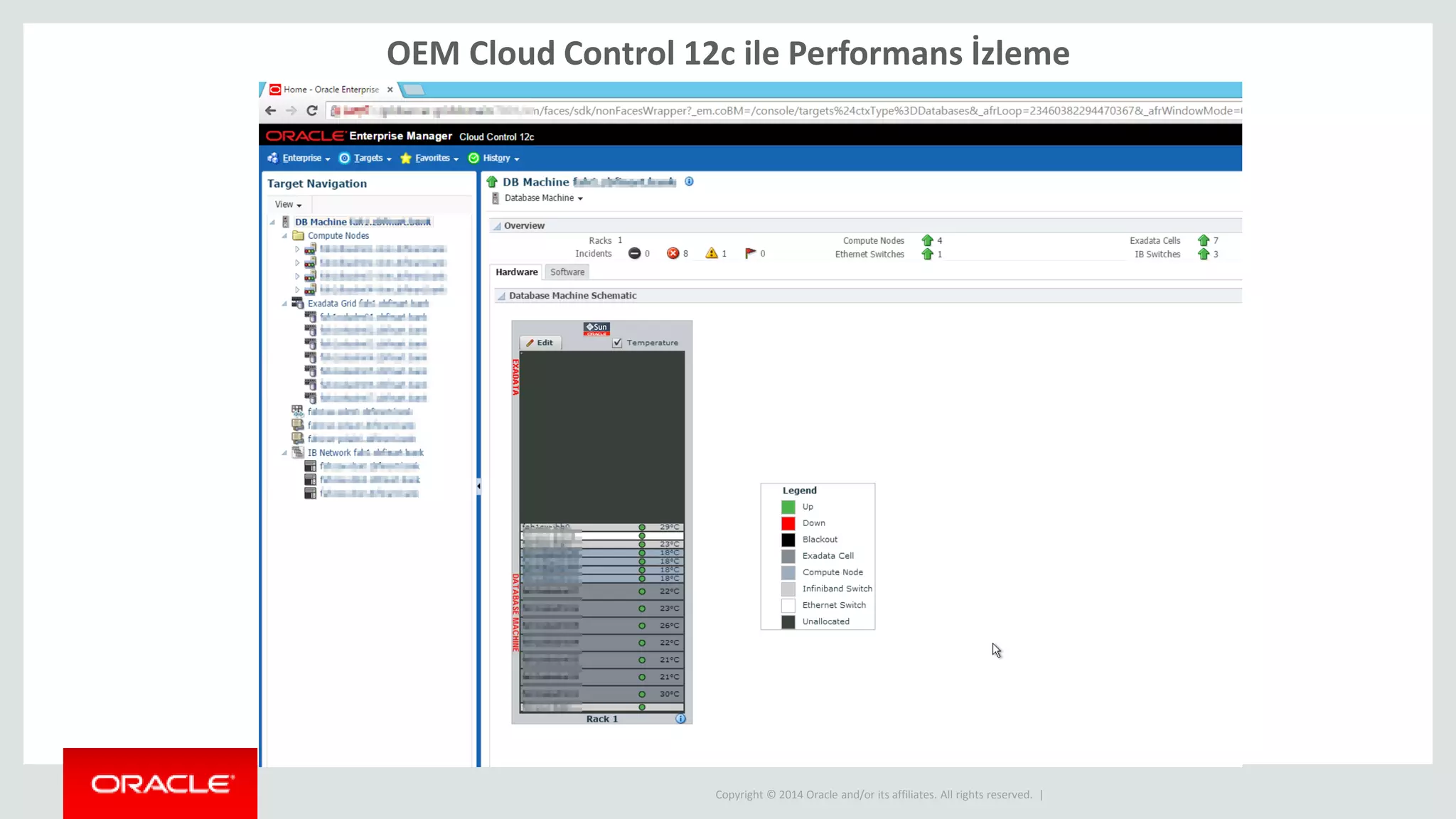The image size is (1456, 819).
Task: Click the Down red legend swatch
Action: [788, 523]
